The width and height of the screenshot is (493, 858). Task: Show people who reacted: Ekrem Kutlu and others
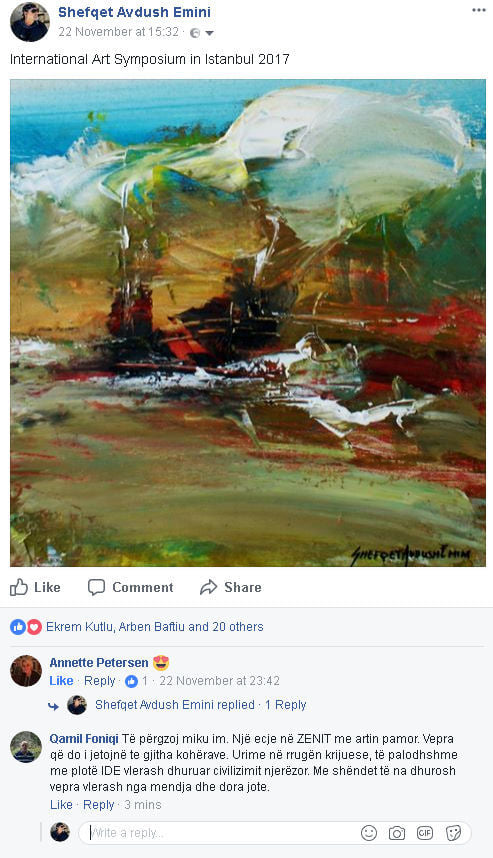pyautogui.click(x=154, y=627)
